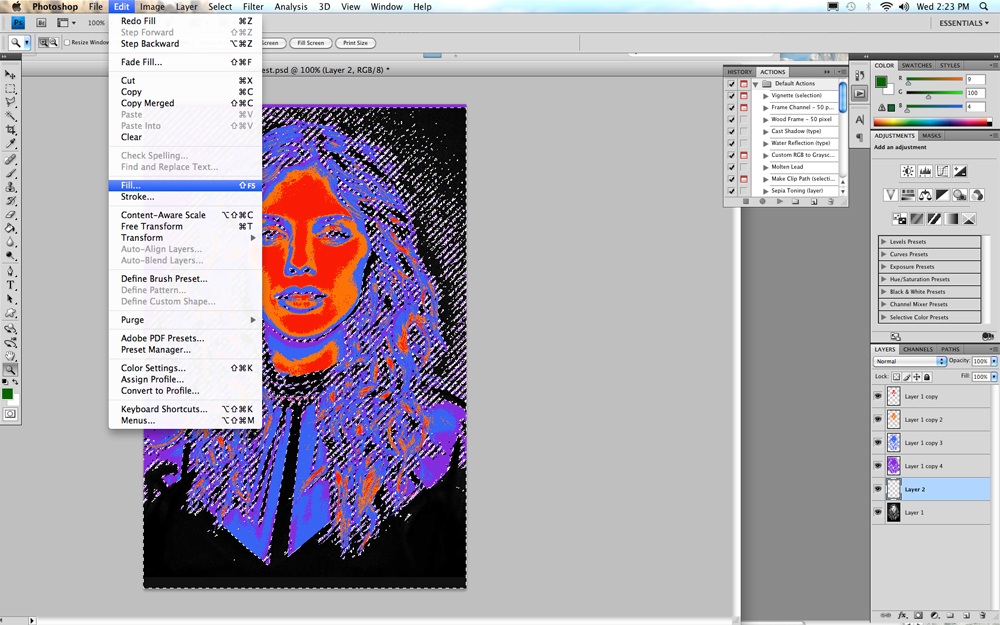
Task: Expand Curves Presets list
Action: (883, 254)
